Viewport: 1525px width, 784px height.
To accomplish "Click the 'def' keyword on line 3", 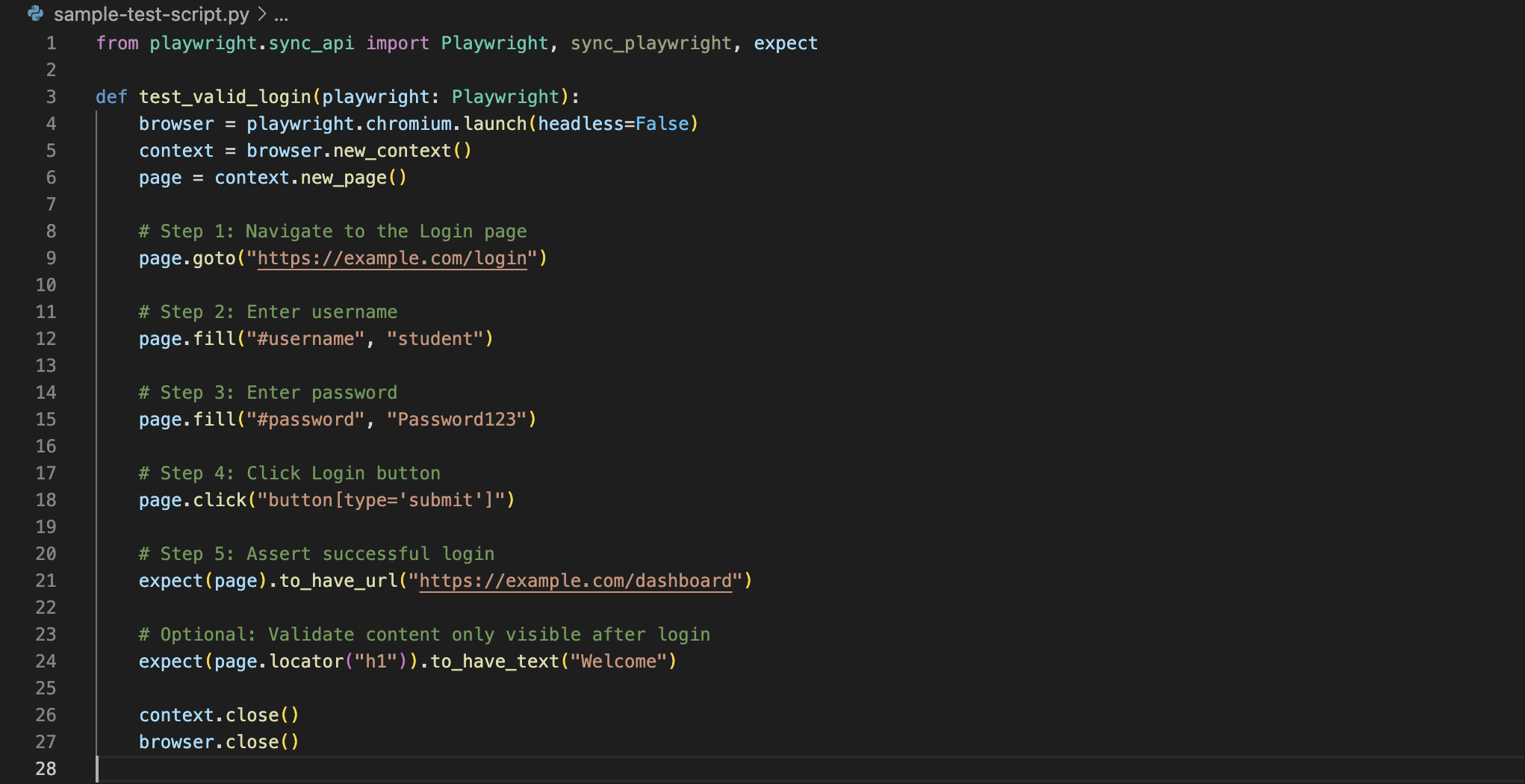I will click(x=111, y=97).
